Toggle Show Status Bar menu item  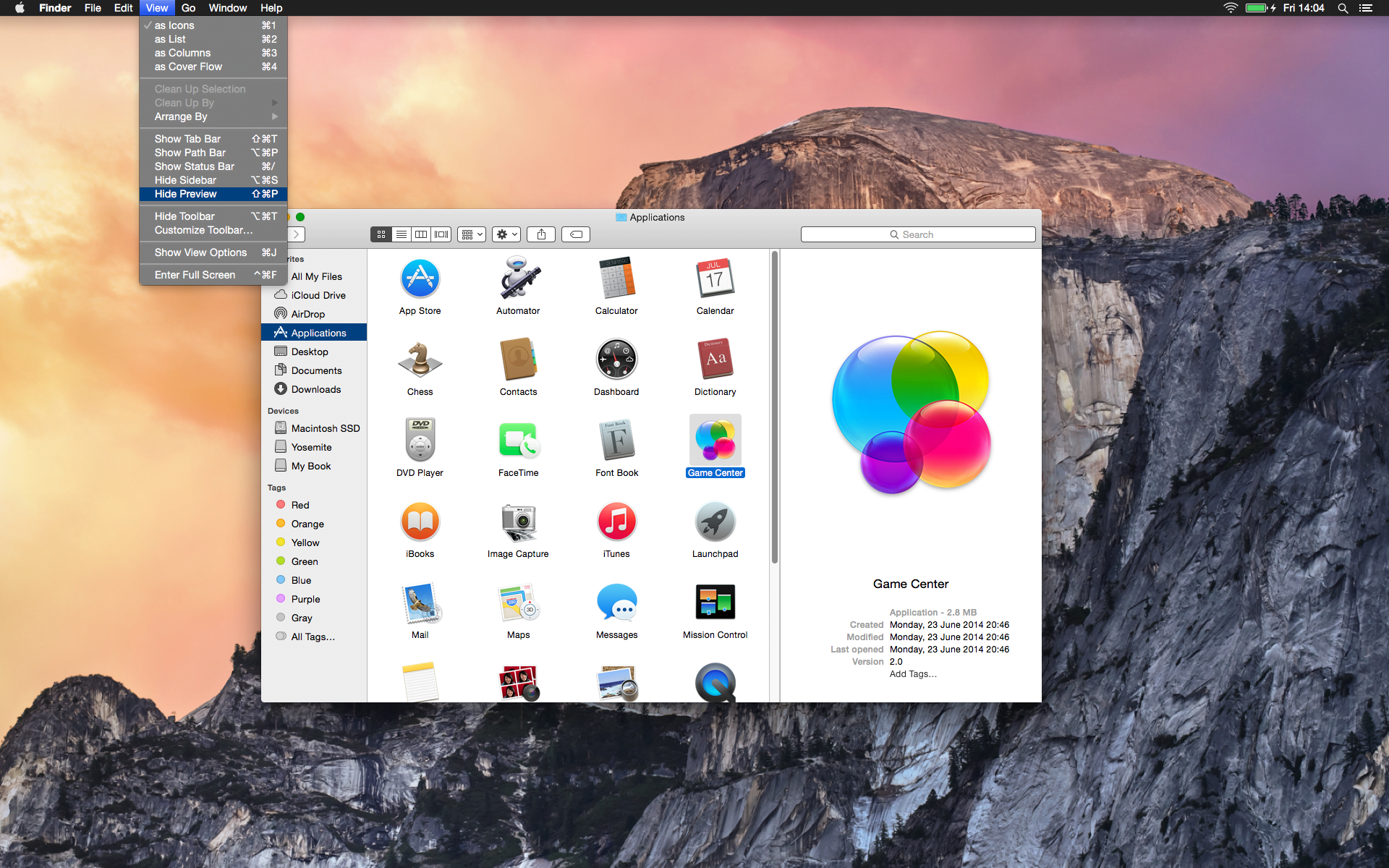click(194, 166)
